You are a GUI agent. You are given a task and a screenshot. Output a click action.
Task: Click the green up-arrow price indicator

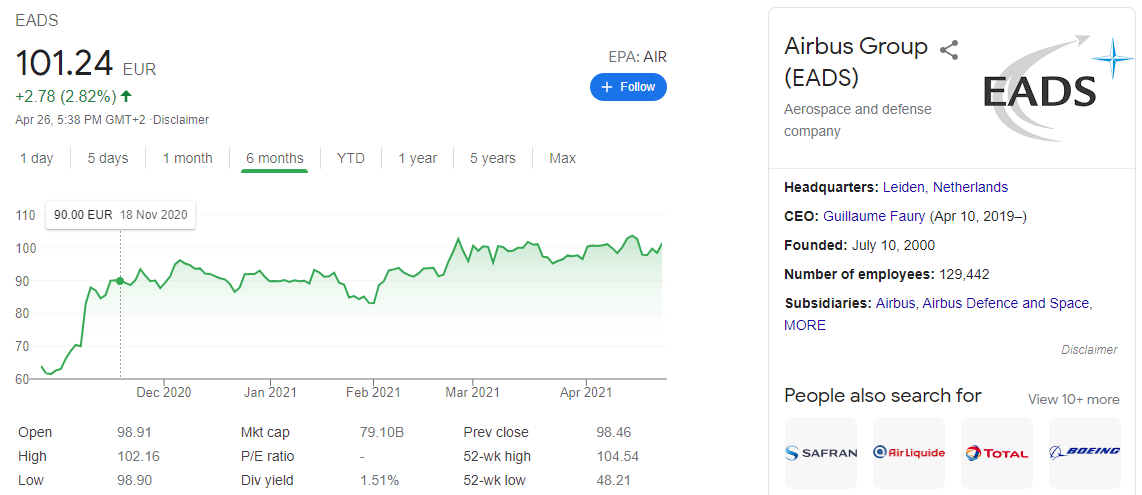pyautogui.click(x=126, y=96)
